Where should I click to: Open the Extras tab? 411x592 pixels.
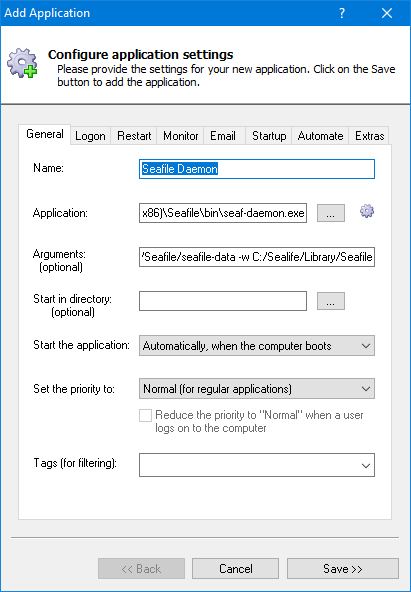click(x=369, y=136)
